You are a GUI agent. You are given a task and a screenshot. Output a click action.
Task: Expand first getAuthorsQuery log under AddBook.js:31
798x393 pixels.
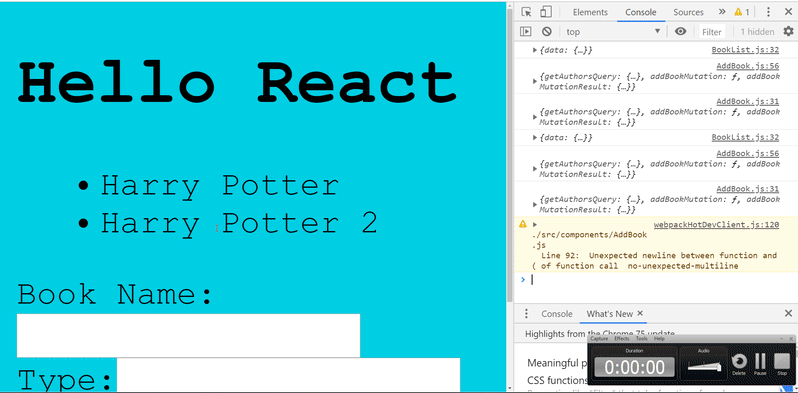click(535, 117)
